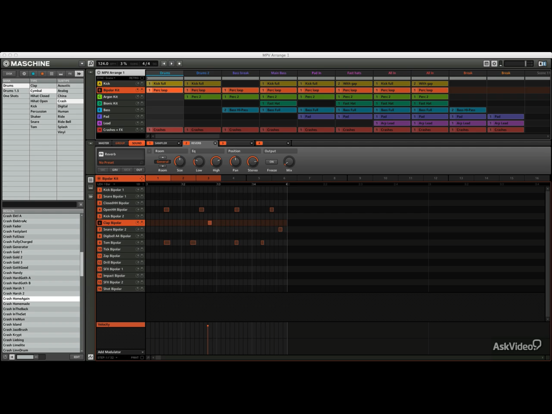Select the Samples icon in browser
This screenshot has width=552, height=414.
79,74
